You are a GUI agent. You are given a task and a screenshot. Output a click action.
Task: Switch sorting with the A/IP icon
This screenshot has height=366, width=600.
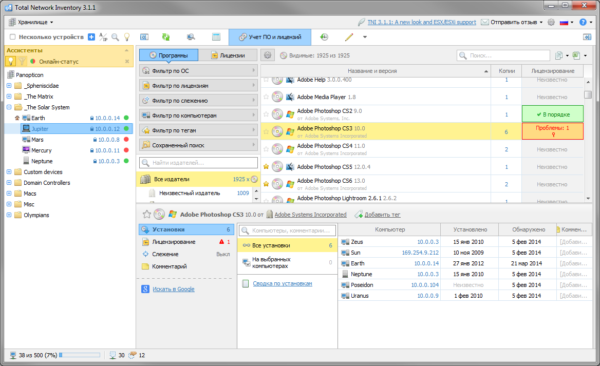[103, 37]
